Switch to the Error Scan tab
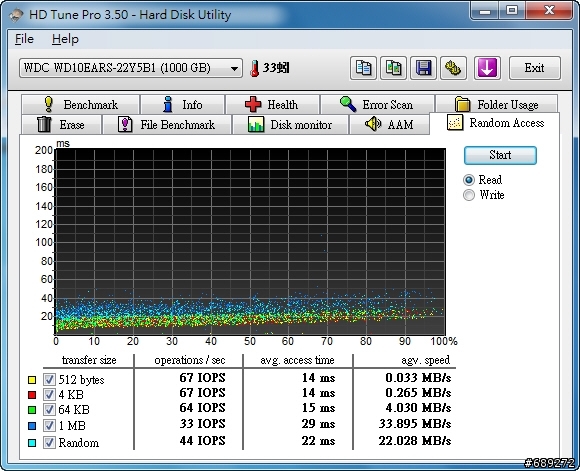 point(377,104)
